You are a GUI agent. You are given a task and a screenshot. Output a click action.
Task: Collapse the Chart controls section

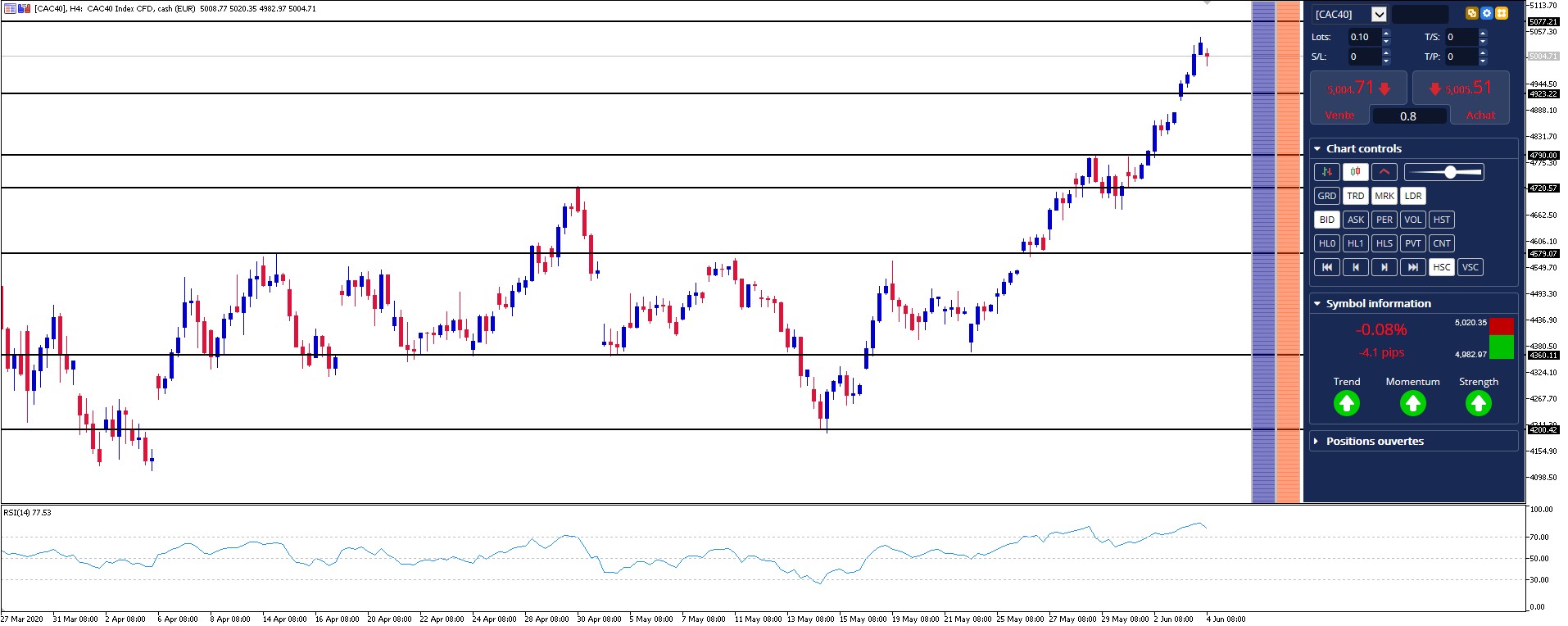1317,149
